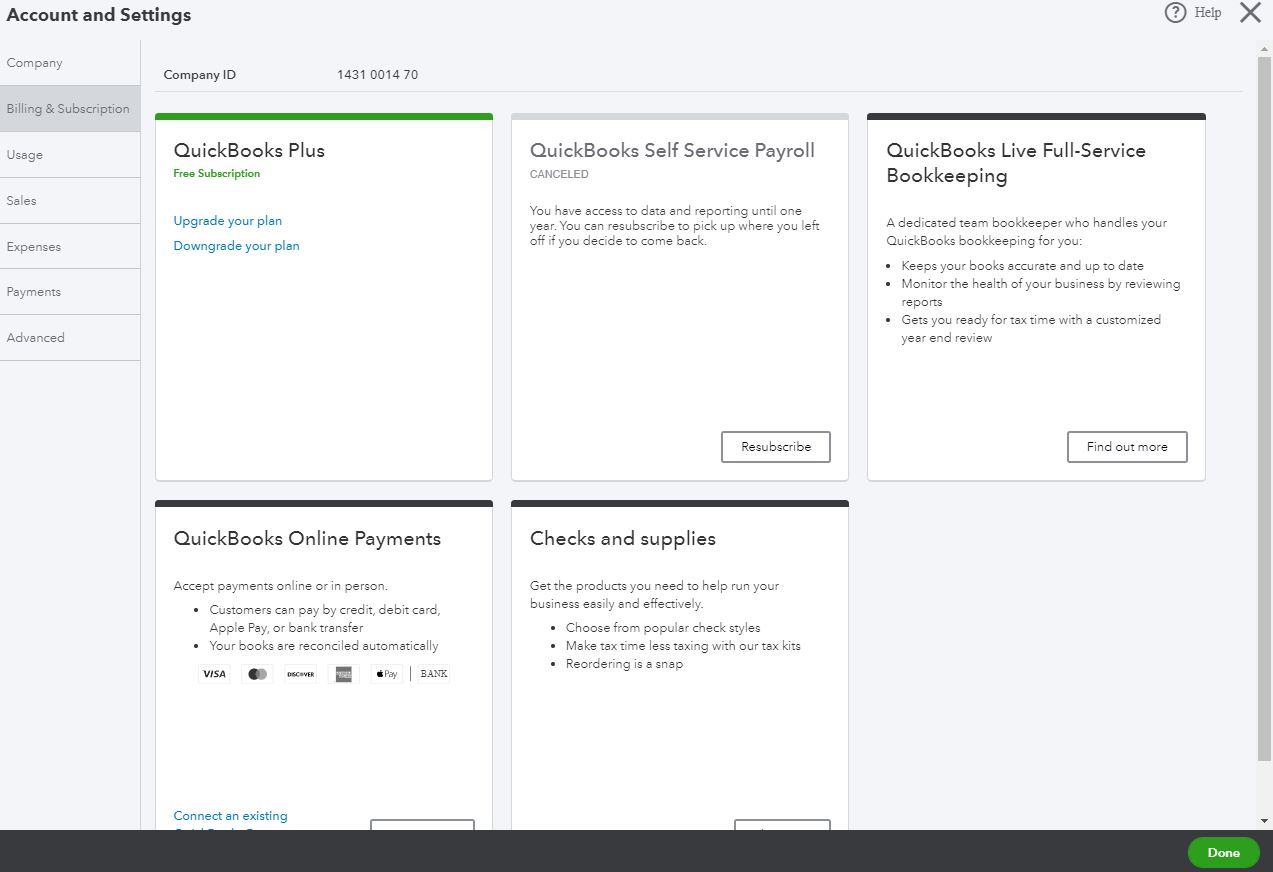Click QuickBooks Live Full-Service Bookkeeping heading
The image size is (1273, 872).
click(x=1016, y=163)
